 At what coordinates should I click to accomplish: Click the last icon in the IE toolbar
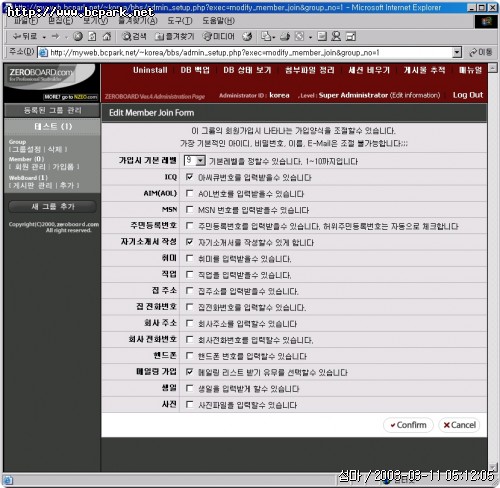pyautogui.click(x=351, y=36)
